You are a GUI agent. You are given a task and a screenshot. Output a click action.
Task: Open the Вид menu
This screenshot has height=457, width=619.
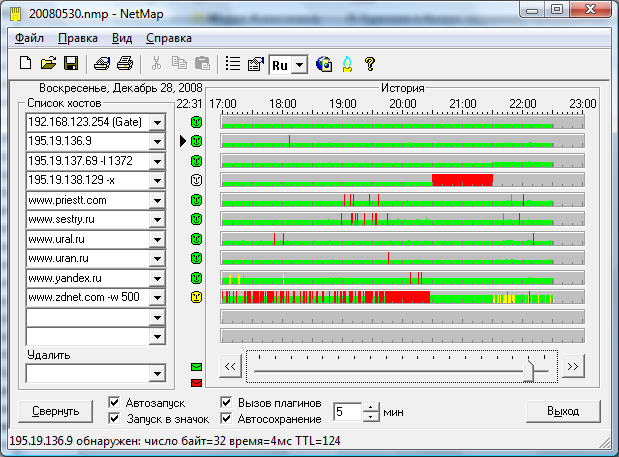pos(122,38)
